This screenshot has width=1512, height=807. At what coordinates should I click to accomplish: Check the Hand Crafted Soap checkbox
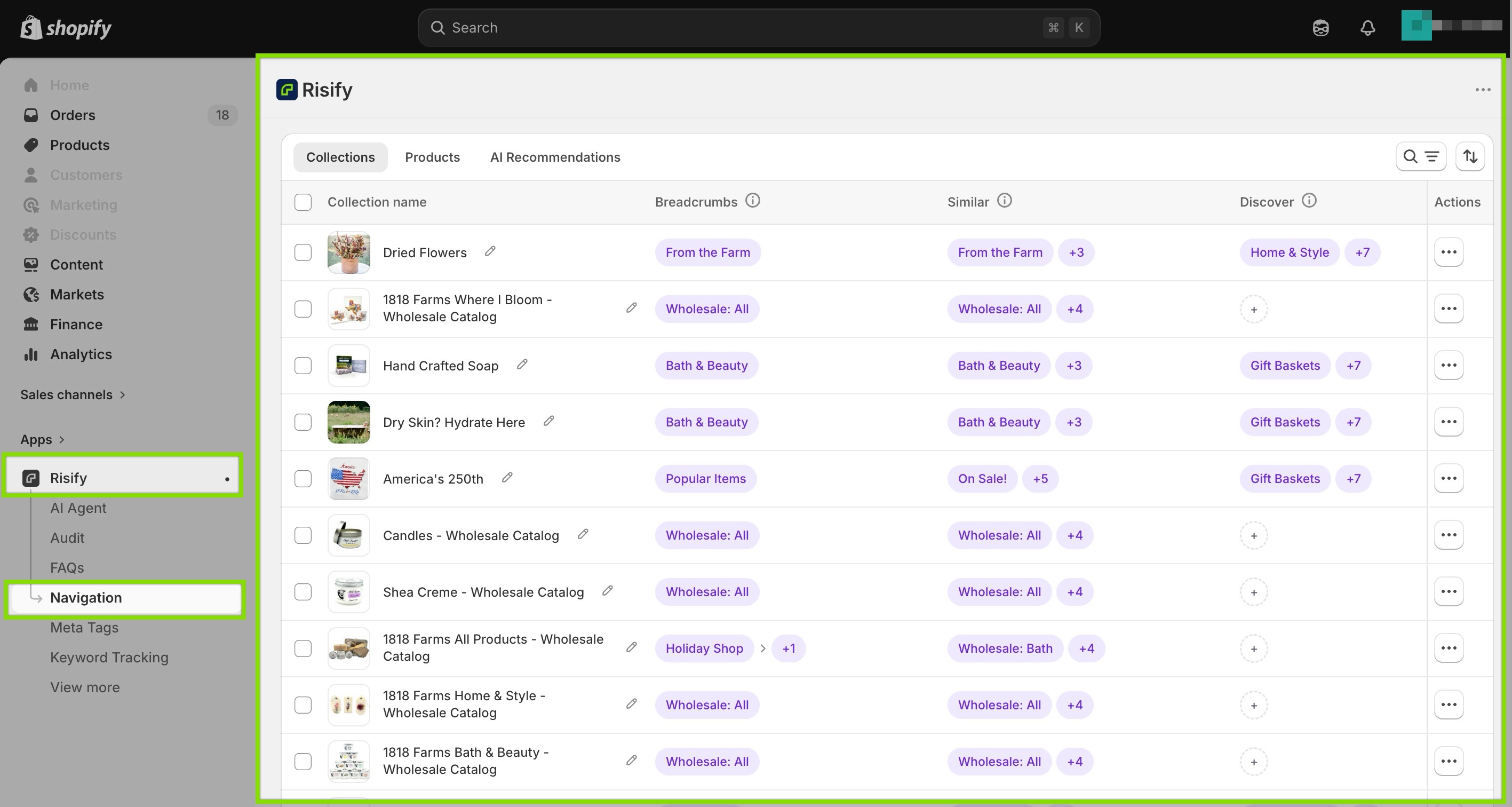303,365
